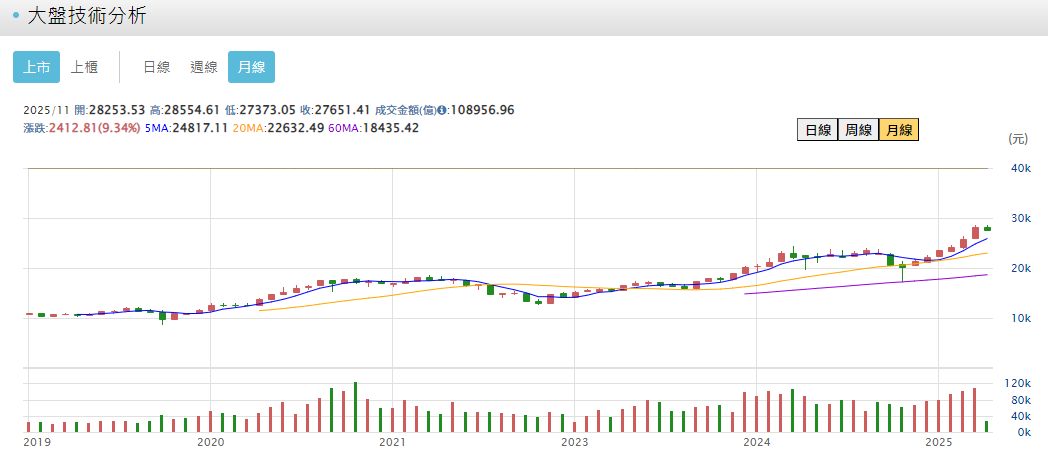This screenshot has width=1048, height=461.
Task: Click the highlighted 月線 tab in top row
Action: [x=251, y=67]
